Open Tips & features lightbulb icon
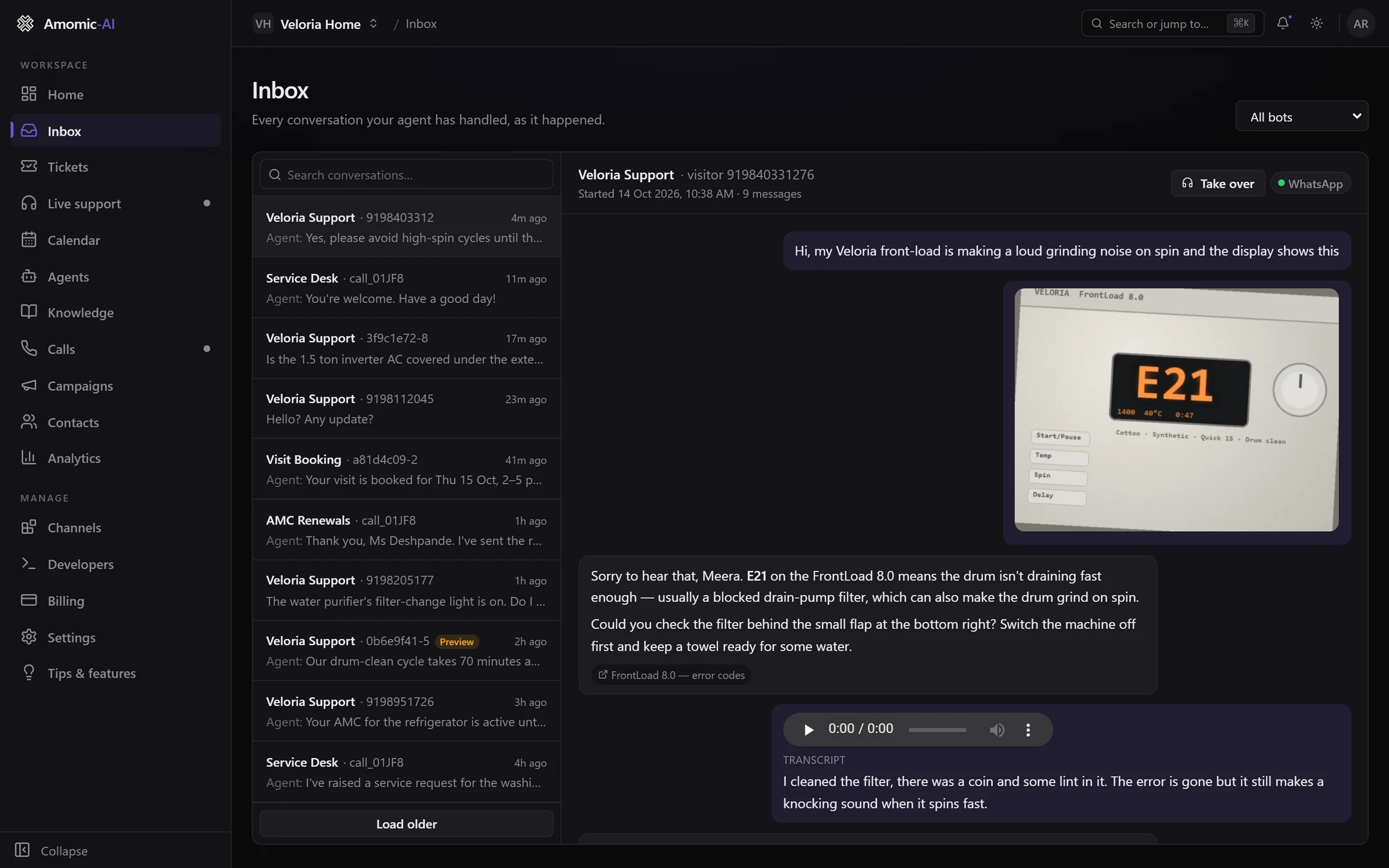Screen dimensions: 1389x868 coord(28,673)
